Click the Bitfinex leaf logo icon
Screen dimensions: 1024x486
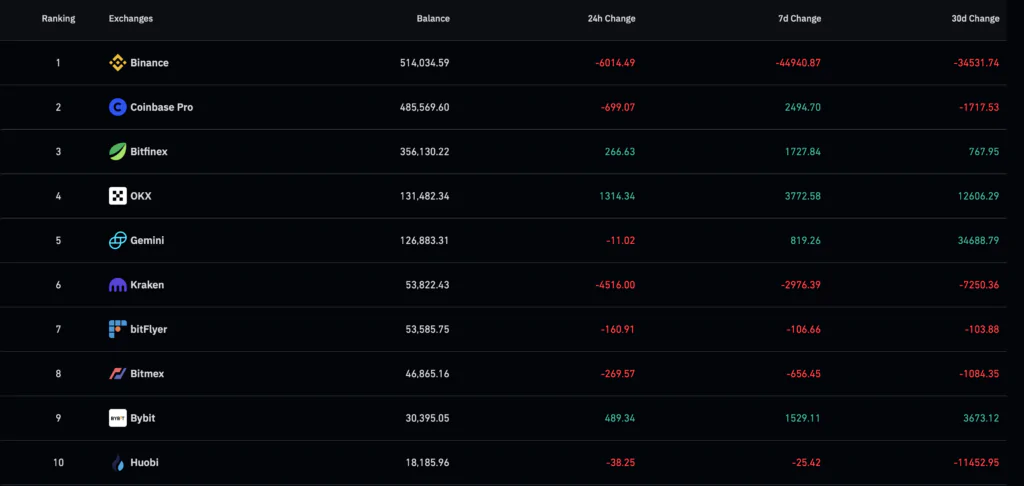coord(118,152)
